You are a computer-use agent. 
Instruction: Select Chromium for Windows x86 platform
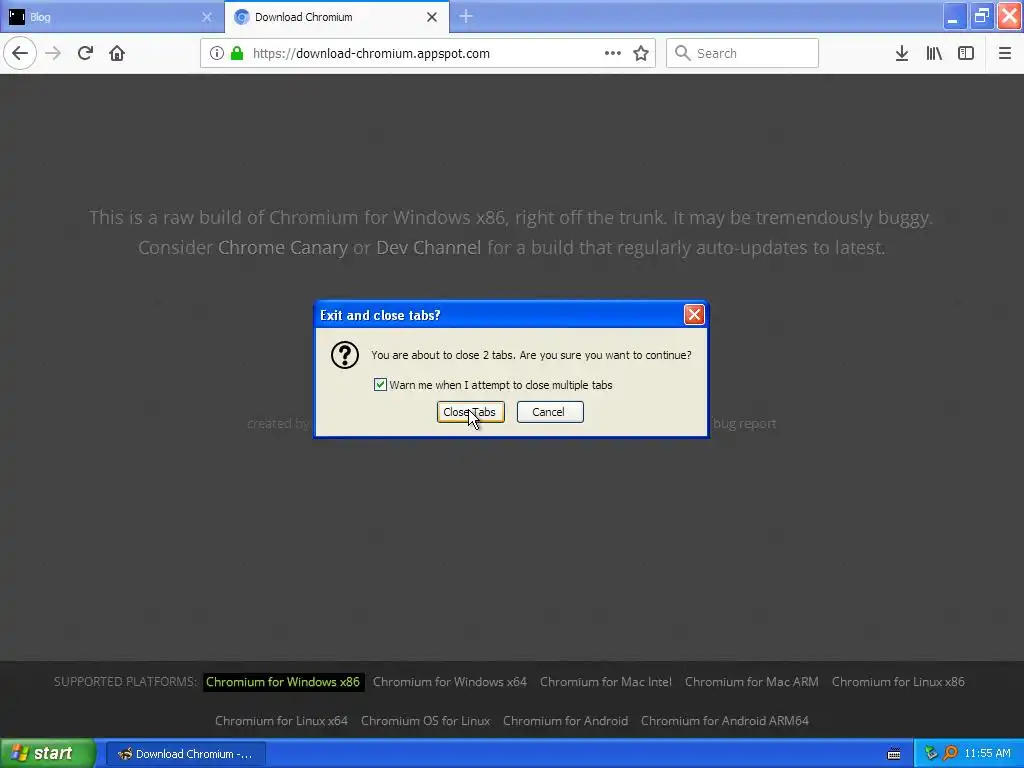[283, 682]
